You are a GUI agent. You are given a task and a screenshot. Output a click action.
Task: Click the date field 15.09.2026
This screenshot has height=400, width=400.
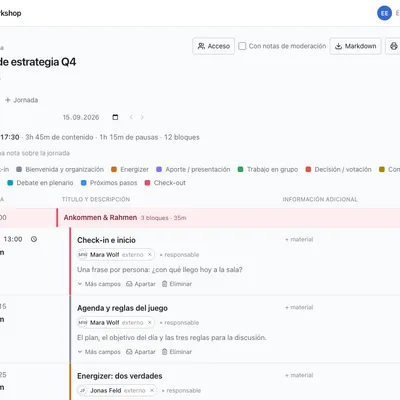(x=81, y=117)
